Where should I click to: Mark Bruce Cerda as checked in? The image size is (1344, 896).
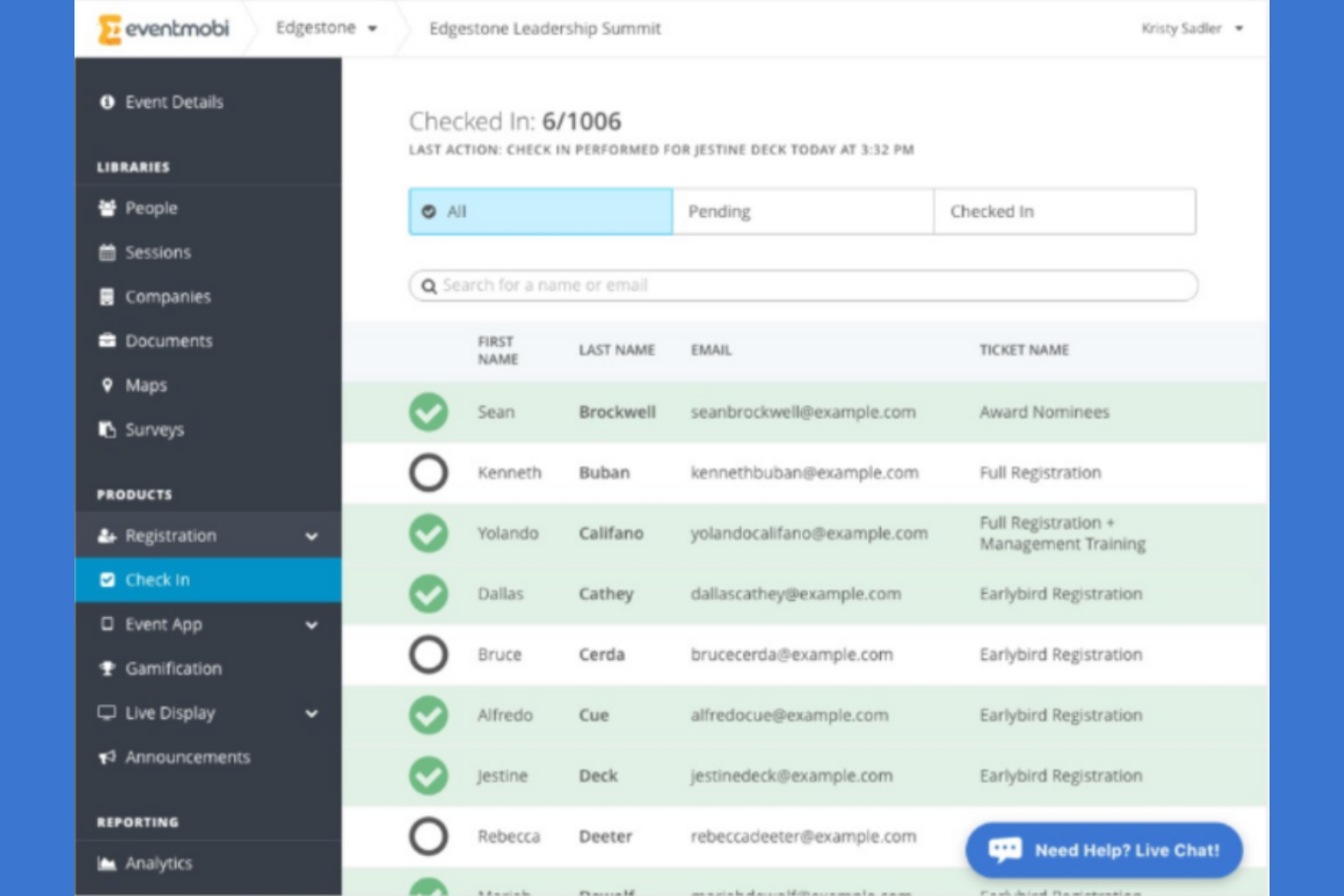(428, 655)
